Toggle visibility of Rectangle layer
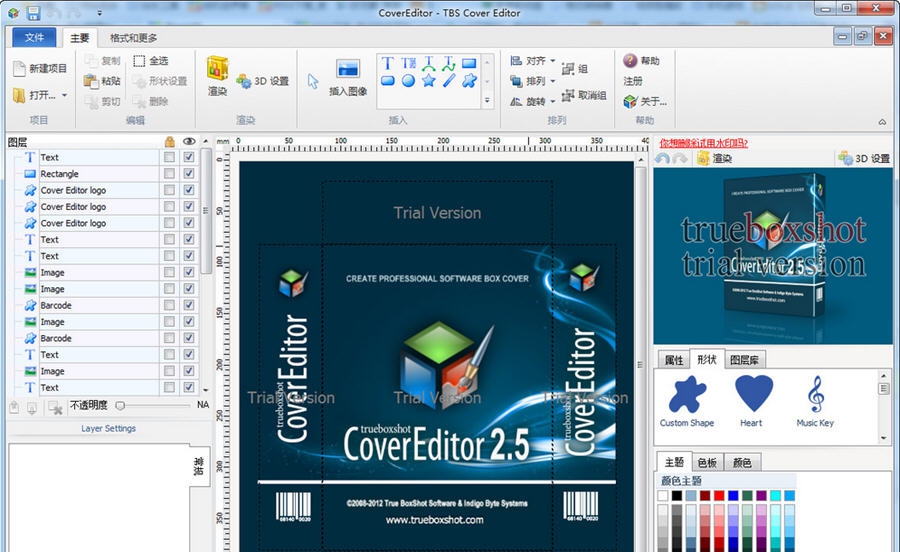 189,173
